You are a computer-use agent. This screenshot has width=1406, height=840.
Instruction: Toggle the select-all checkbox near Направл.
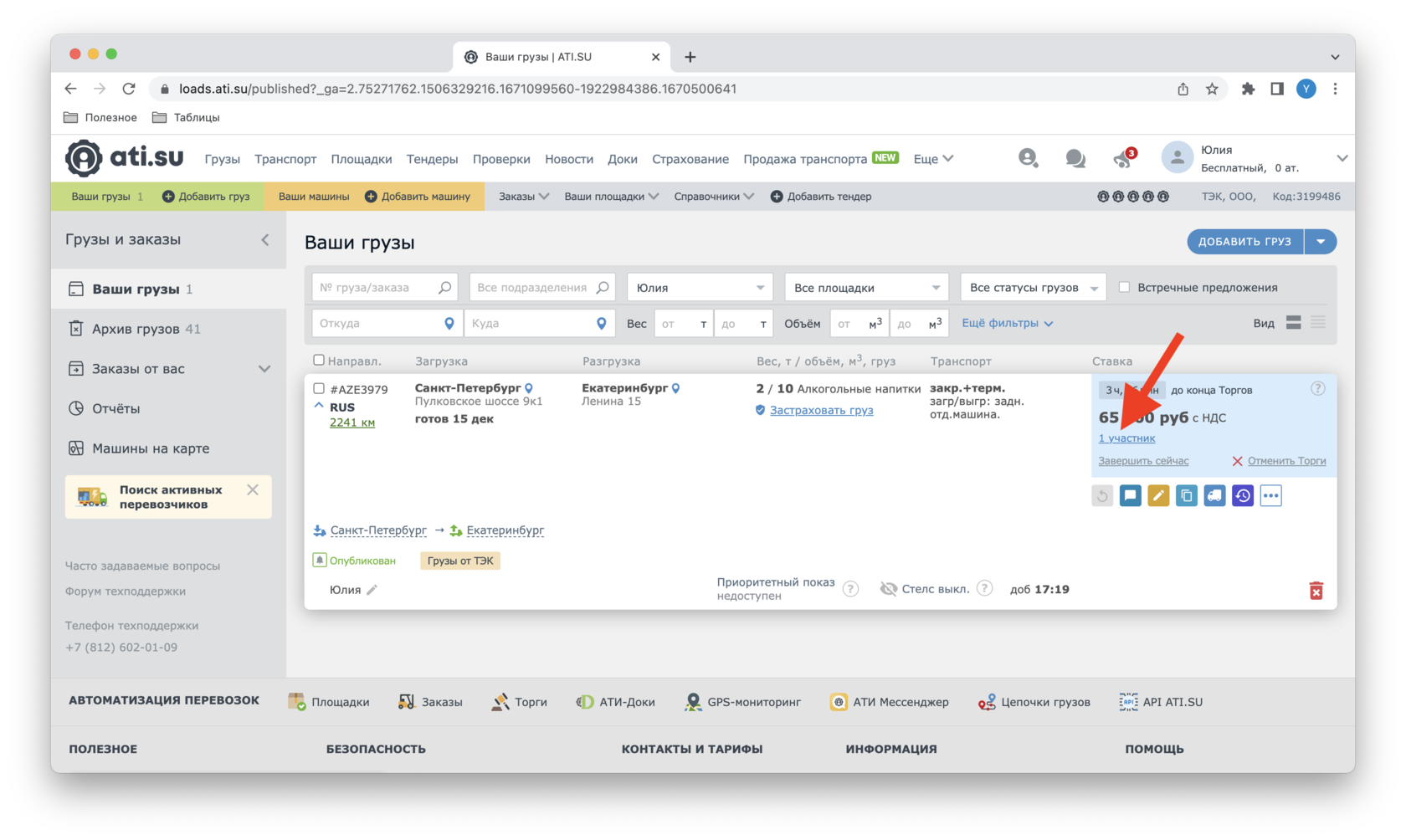pos(319,361)
